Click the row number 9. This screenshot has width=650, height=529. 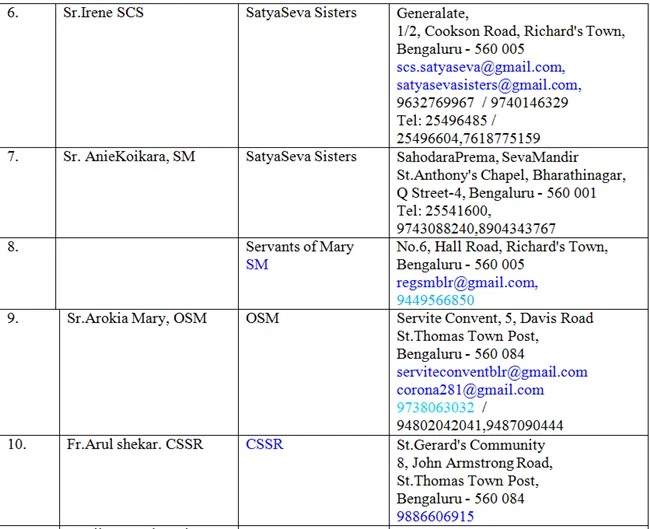(13, 318)
